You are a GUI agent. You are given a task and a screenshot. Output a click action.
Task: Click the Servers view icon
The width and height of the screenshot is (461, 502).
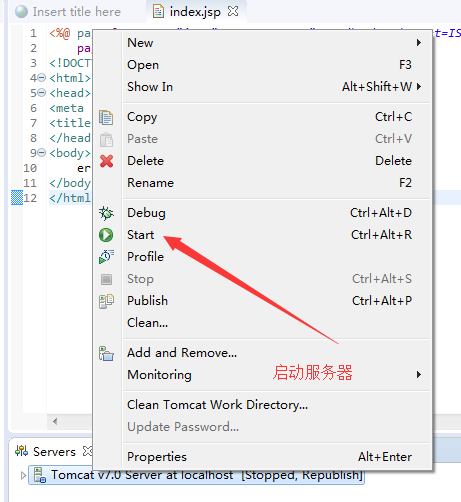(x=22, y=451)
